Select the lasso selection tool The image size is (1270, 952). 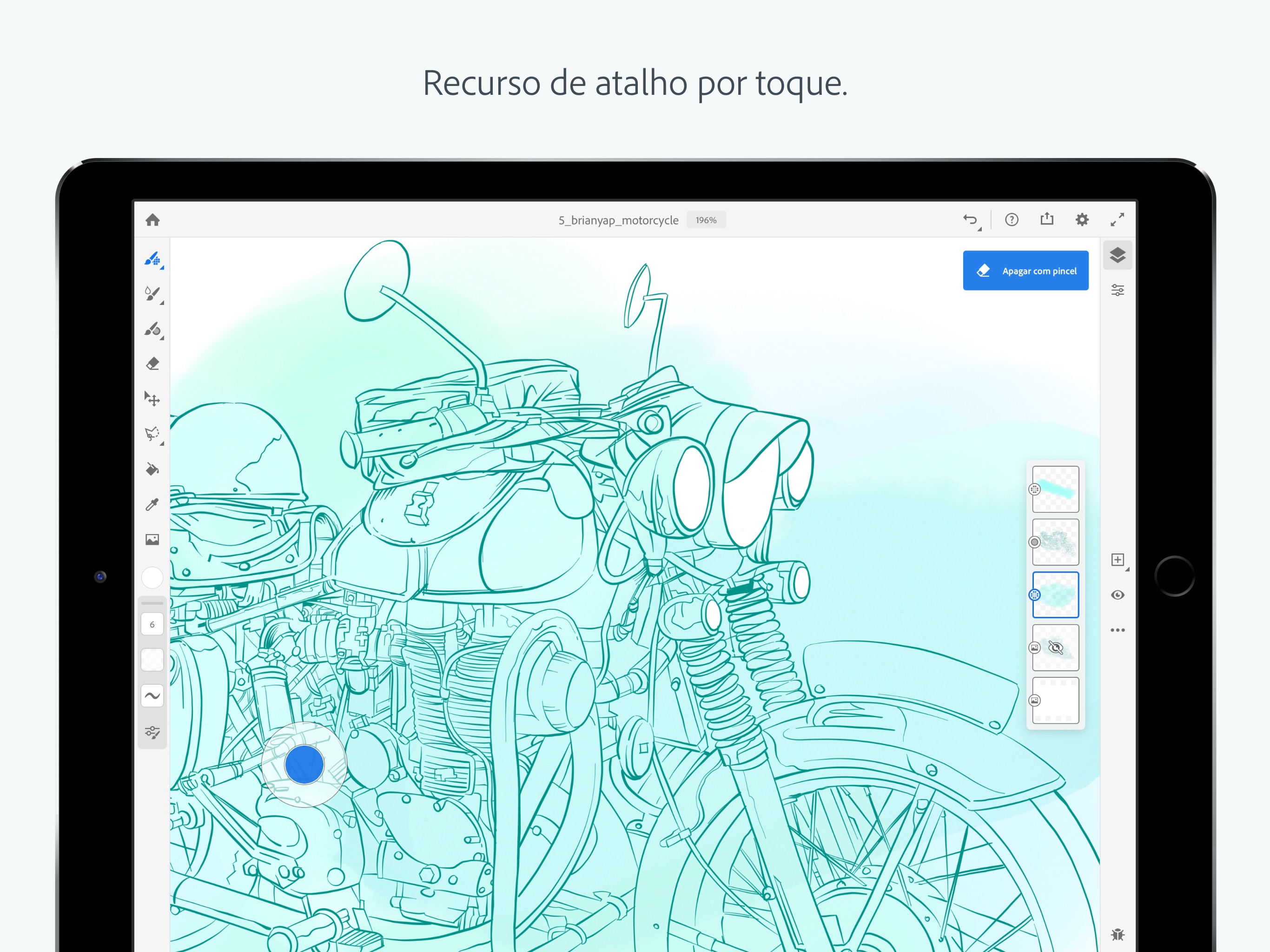click(x=153, y=435)
